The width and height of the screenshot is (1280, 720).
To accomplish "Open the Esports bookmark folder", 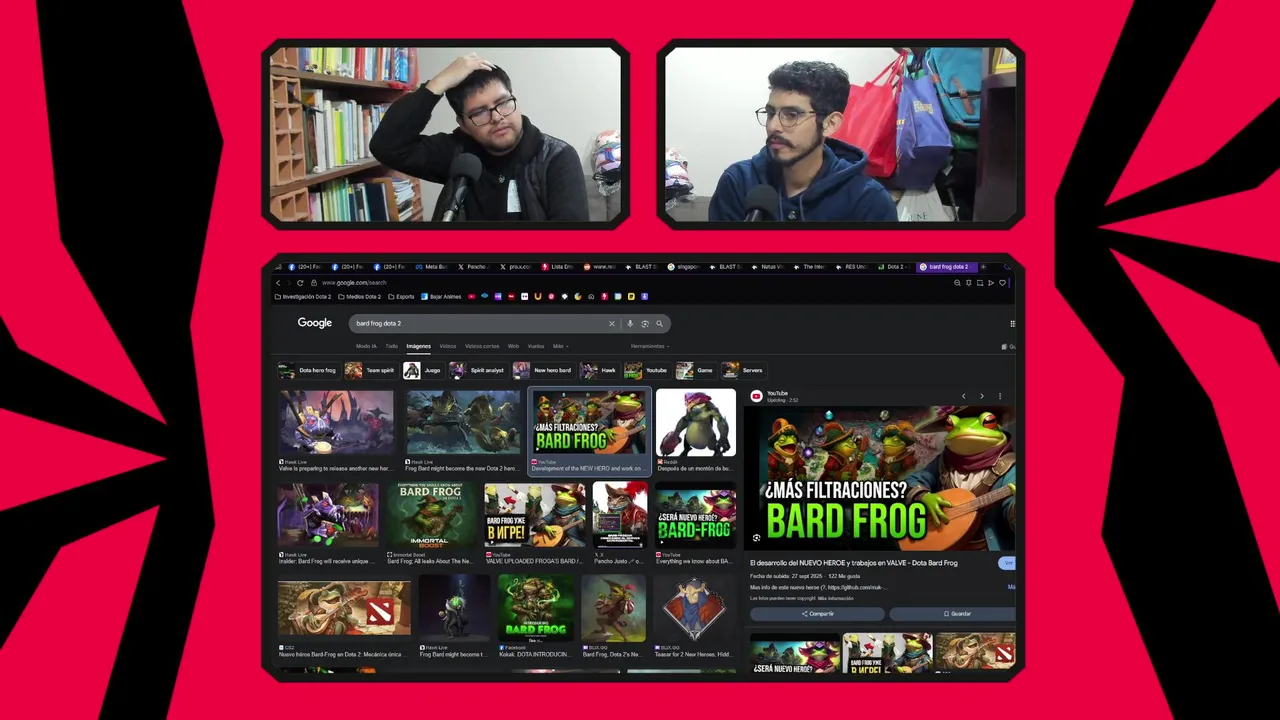I will point(401,296).
